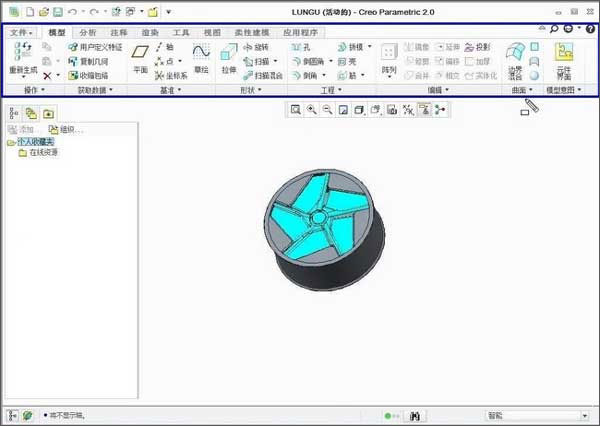Open the 元件界面 component interface tool

point(564,61)
